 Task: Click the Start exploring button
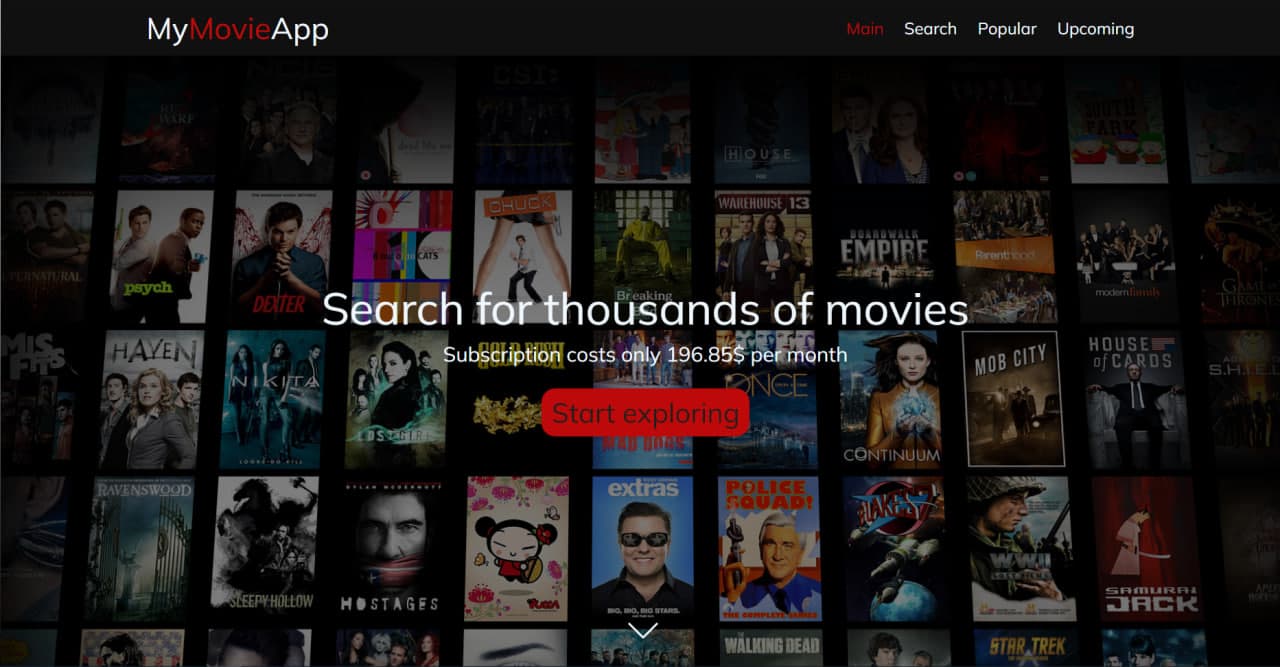tap(645, 413)
